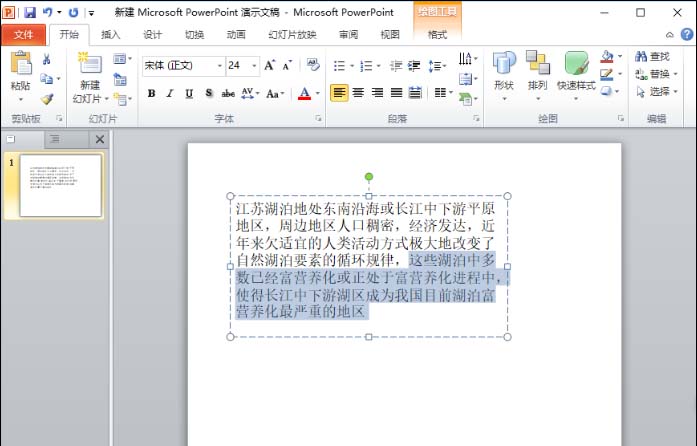Clear all formatting with the eraser icon
This screenshot has height=446, width=697.
[x=313, y=65]
